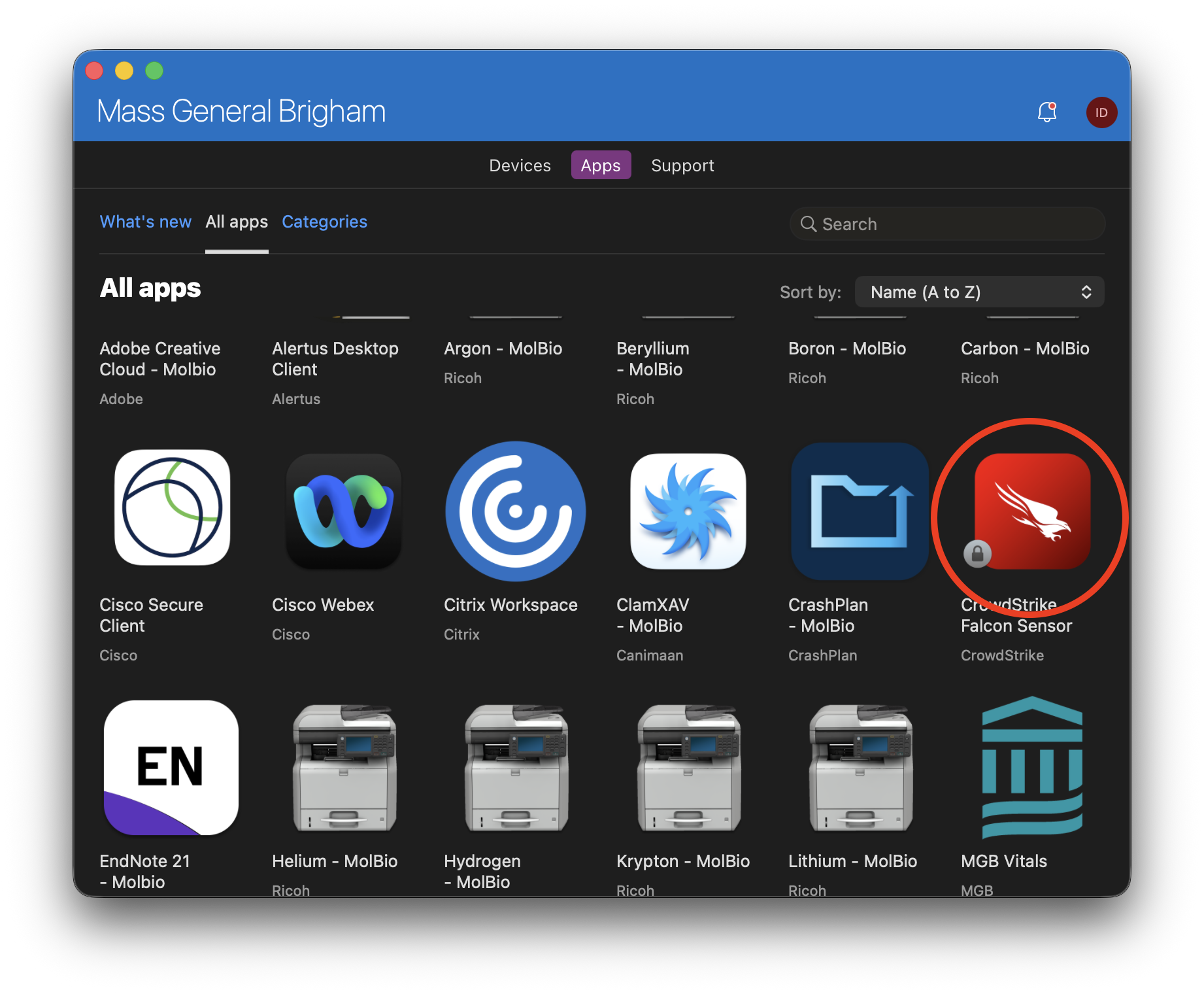Click the Citrix publisher label
This screenshot has height=994, width=1204.
(461, 634)
